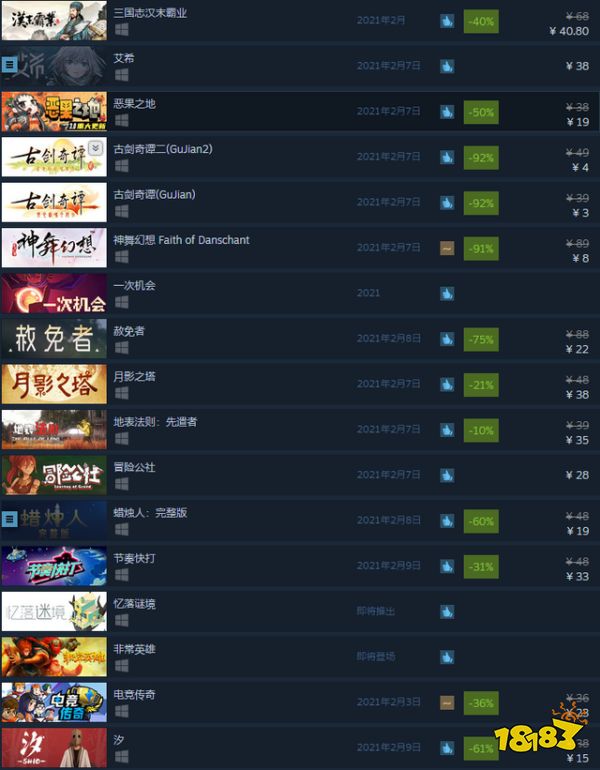Screen dimensions: 600x770
Task: Click the list badge icon on the 艾希 thumbnail
Action: click(9, 64)
